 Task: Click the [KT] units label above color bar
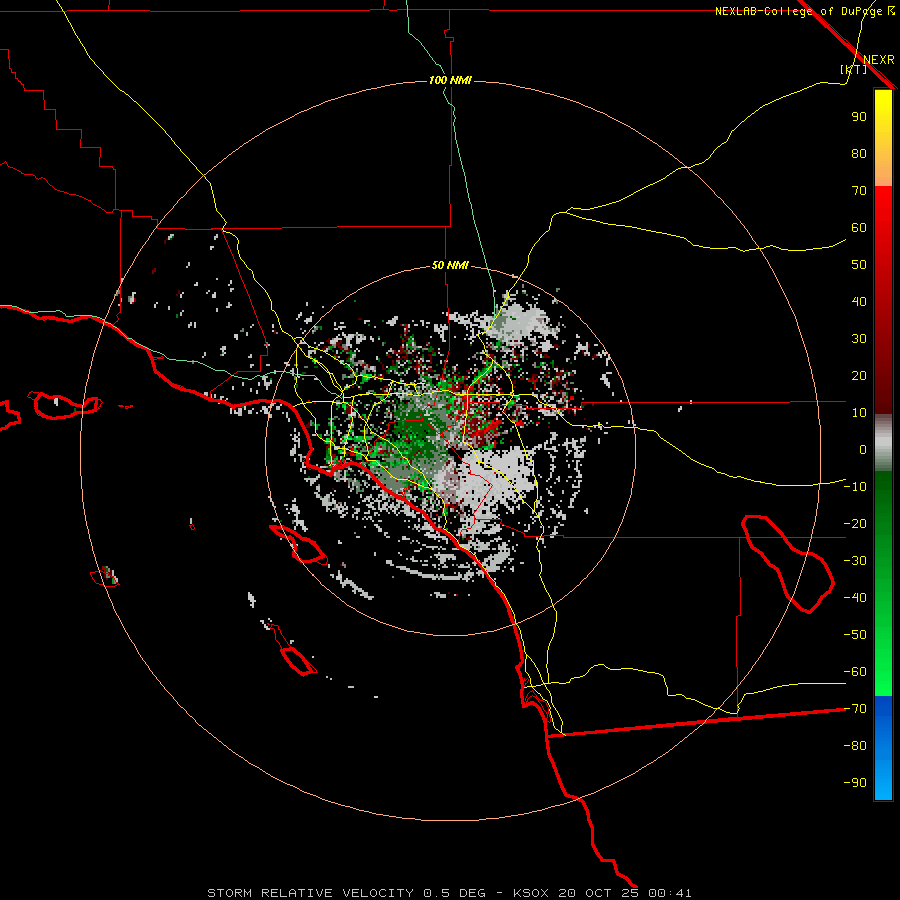coord(854,69)
